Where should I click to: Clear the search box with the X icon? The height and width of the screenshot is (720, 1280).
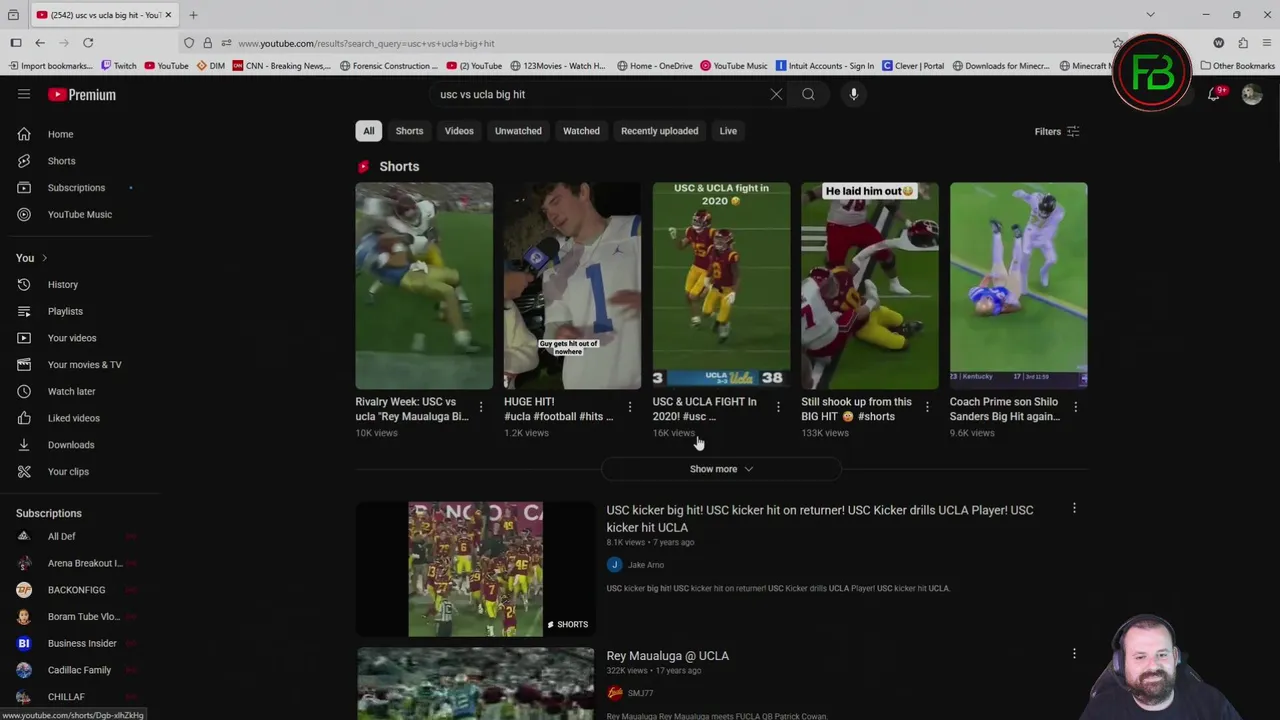[x=776, y=94]
